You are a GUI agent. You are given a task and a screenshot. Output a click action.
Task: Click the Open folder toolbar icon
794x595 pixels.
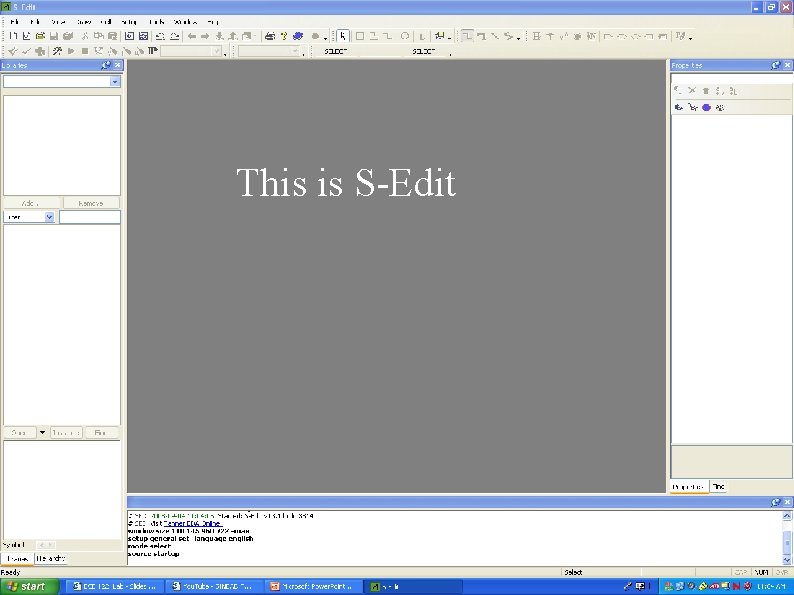point(40,36)
